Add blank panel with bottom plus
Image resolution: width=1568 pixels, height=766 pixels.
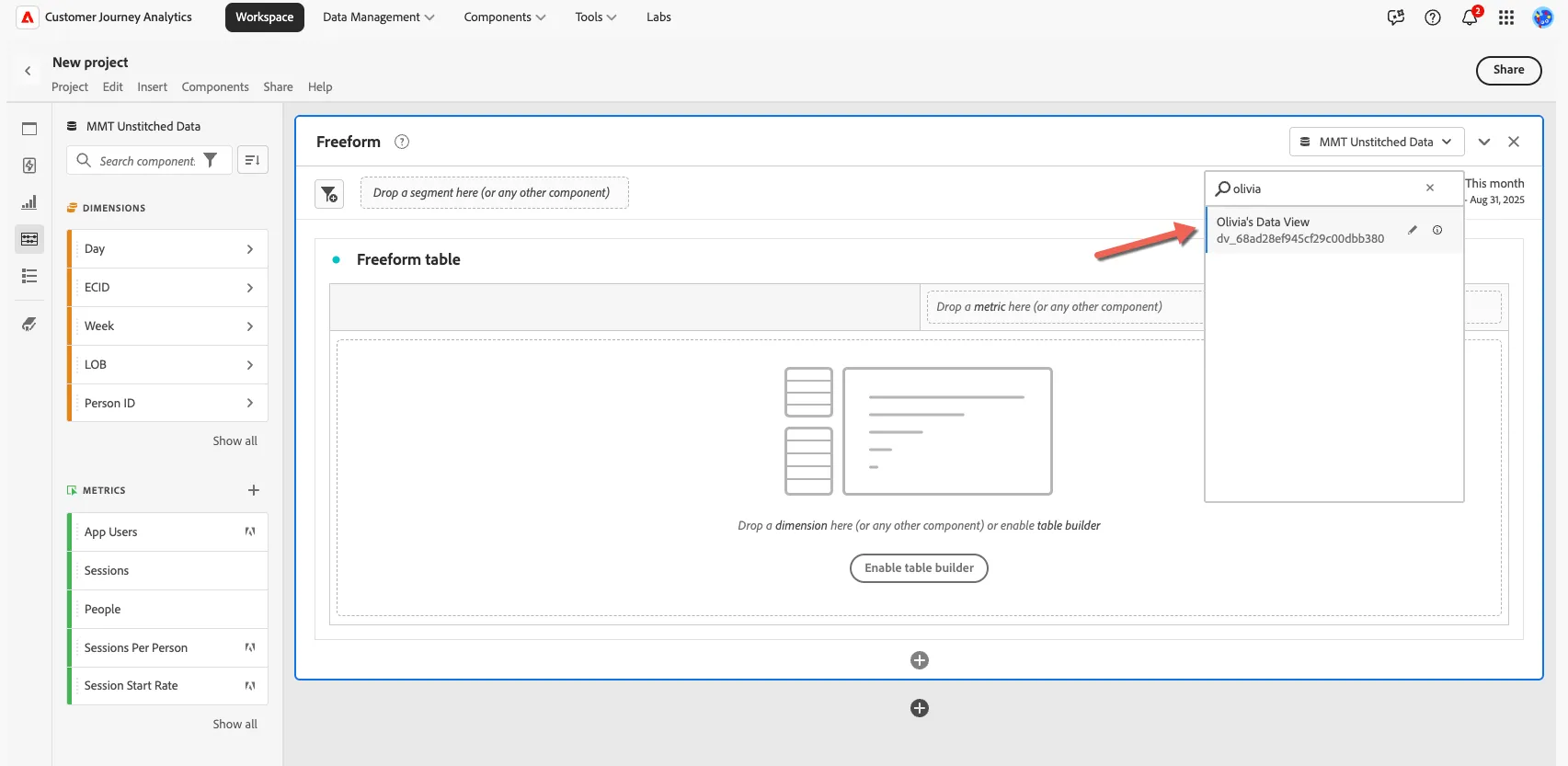(x=920, y=708)
